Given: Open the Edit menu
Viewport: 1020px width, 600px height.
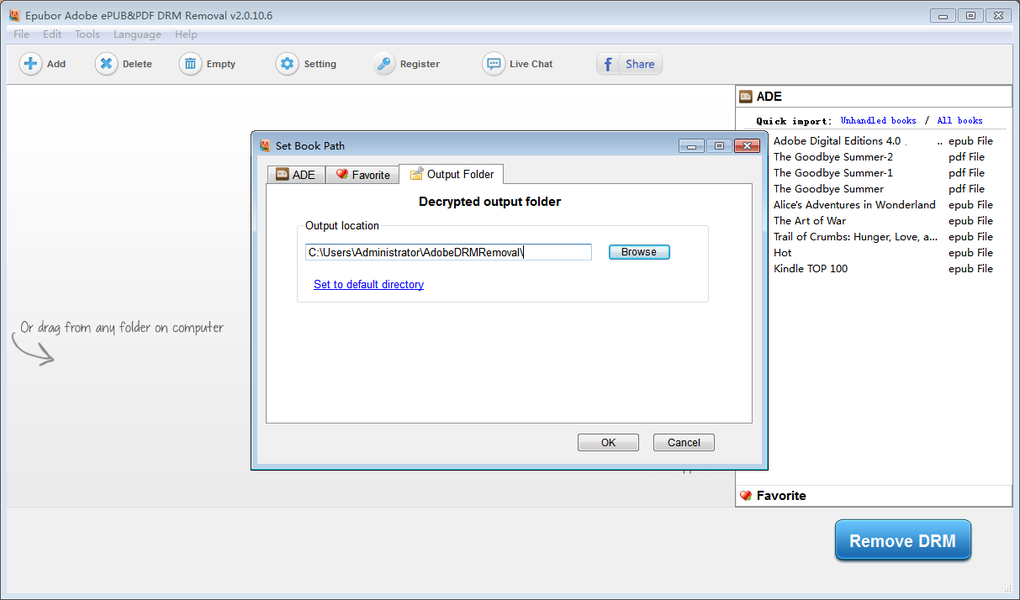Looking at the screenshot, I should coord(52,34).
